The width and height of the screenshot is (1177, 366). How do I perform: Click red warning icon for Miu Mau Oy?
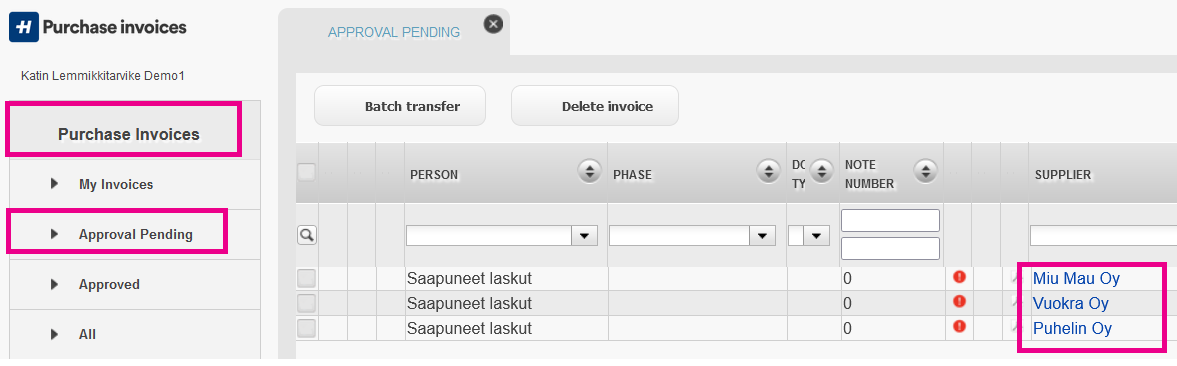pyautogui.click(x=959, y=277)
